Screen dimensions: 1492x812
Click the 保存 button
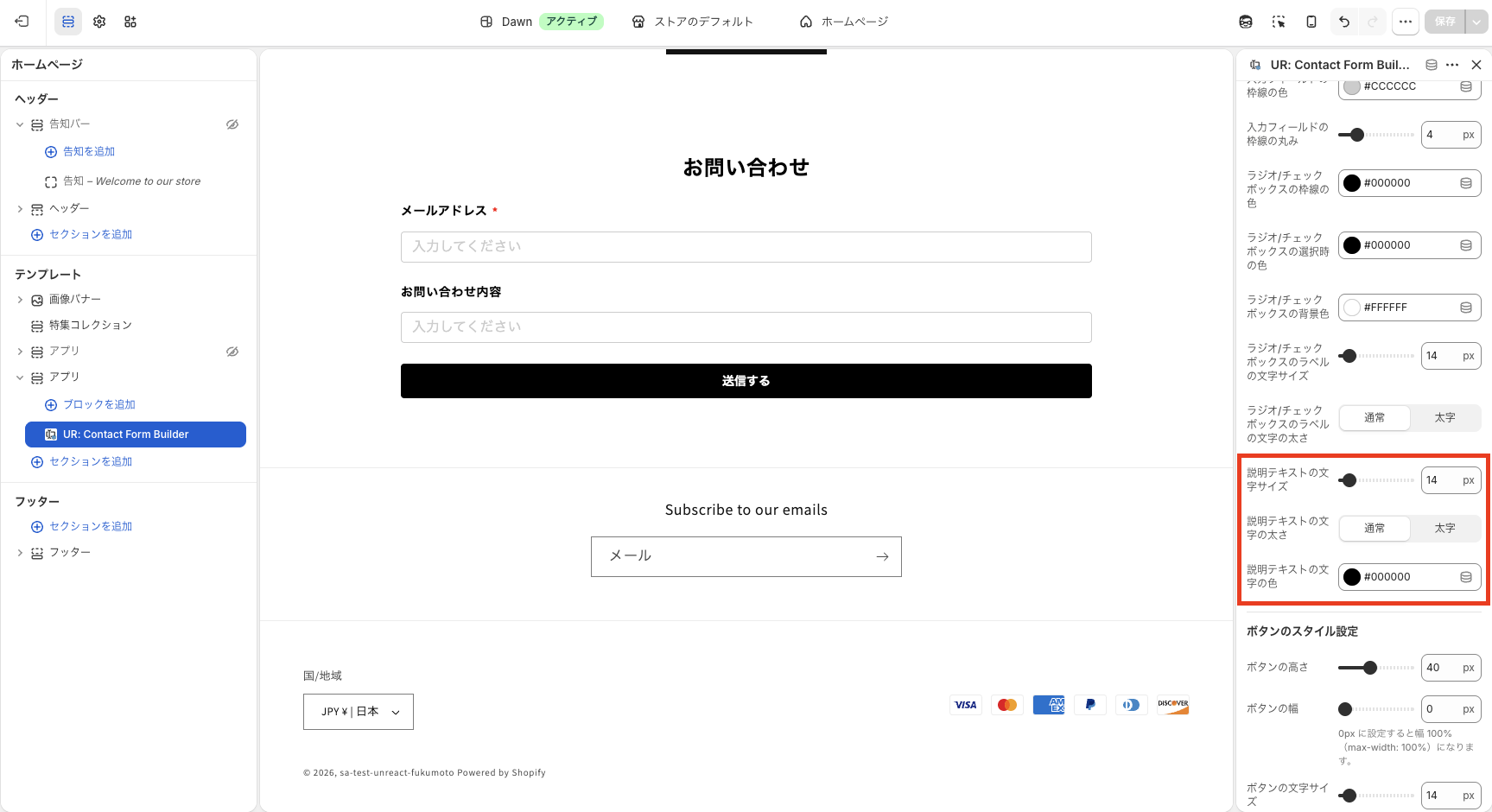(x=1445, y=22)
